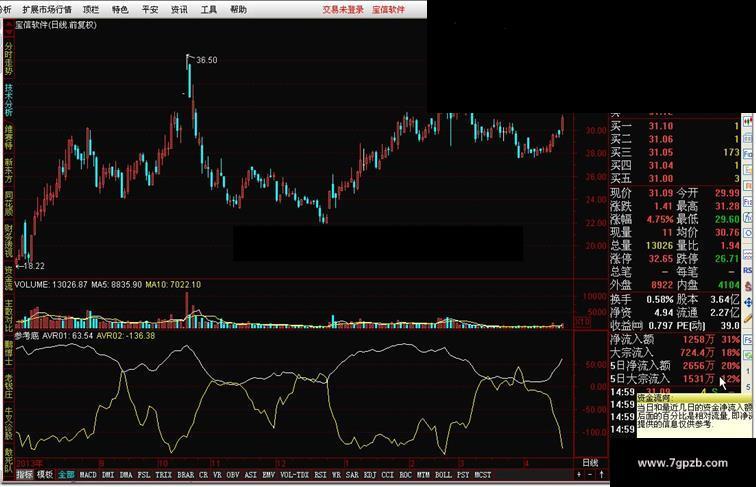
Task: Open the 扩展市场行情 menu
Action: pos(47,9)
